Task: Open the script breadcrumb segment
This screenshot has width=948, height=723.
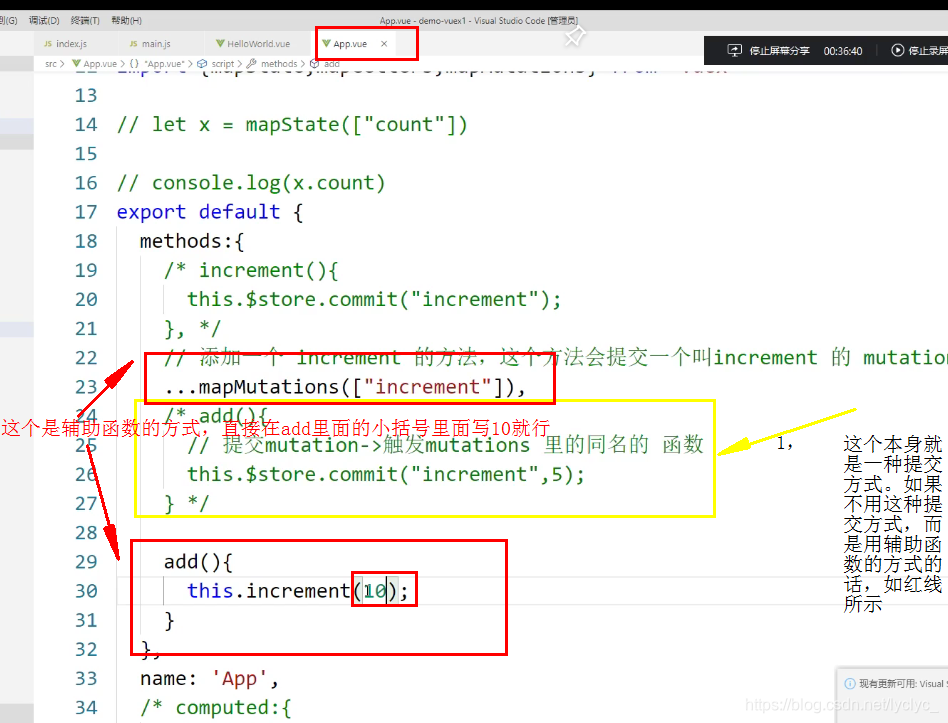Action: 222,63
